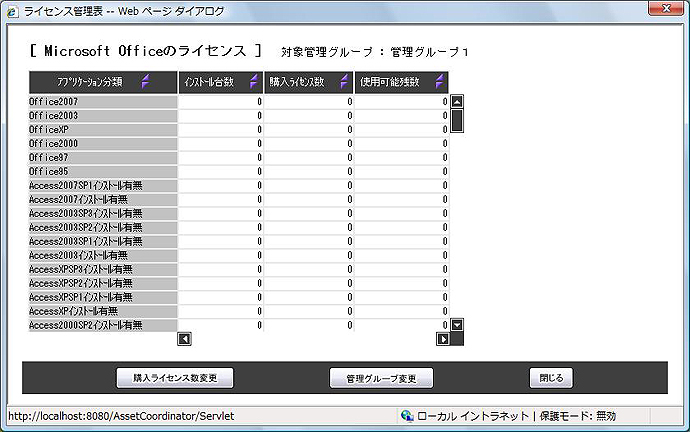Viewport: 690px width, 432px height.
Task: Select the OfficeXP row
Action: pos(239,130)
